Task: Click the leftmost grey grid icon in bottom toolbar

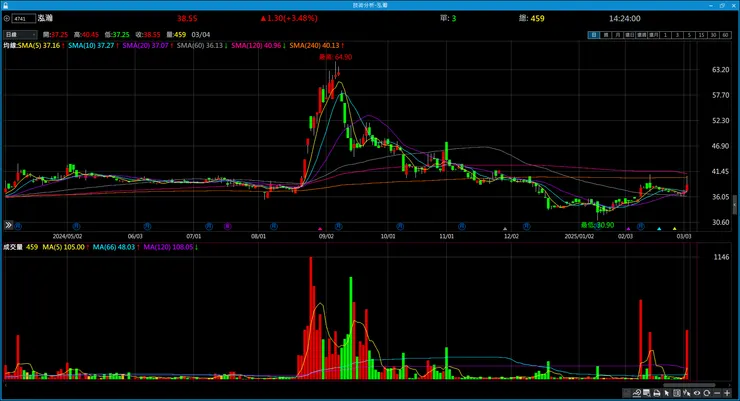Action: [626, 393]
